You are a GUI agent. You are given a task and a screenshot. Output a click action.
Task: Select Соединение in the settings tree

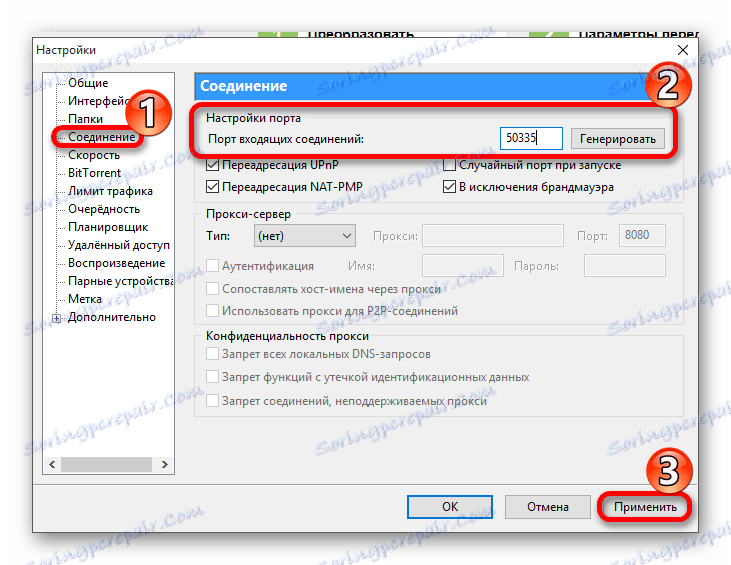(102, 137)
